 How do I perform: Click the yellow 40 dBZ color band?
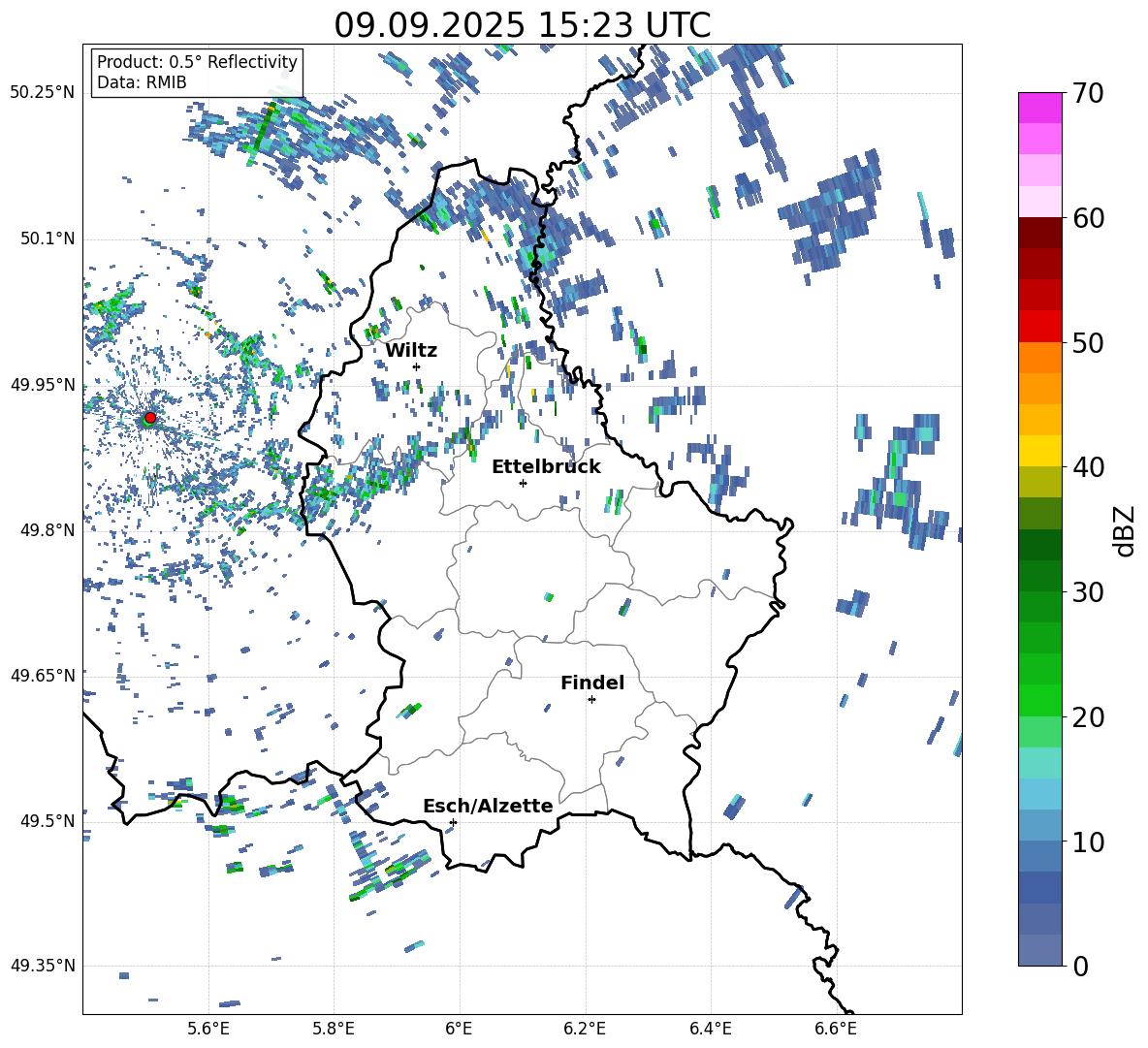pos(1039,451)
